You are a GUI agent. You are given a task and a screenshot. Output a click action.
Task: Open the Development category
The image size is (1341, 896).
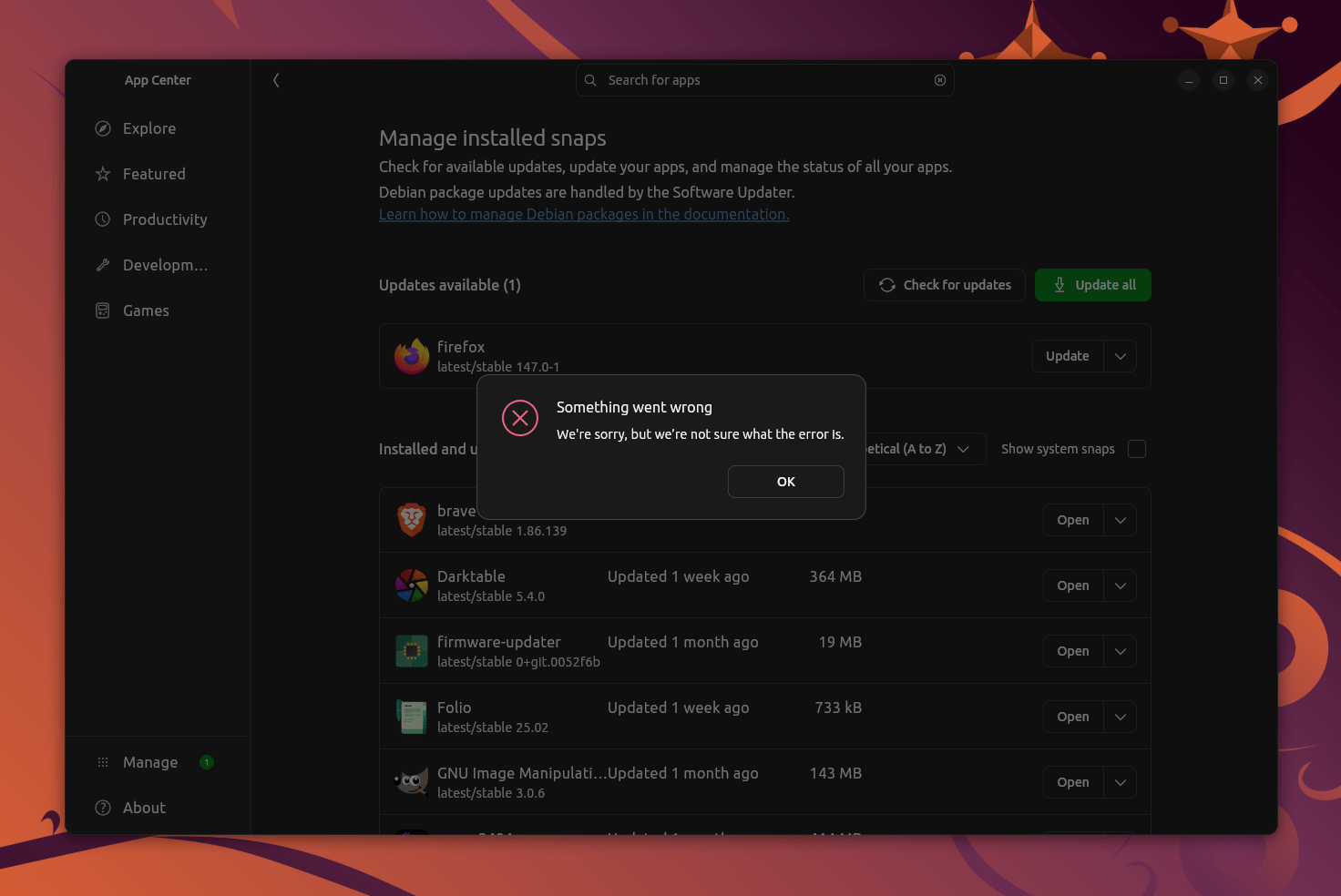103,265
